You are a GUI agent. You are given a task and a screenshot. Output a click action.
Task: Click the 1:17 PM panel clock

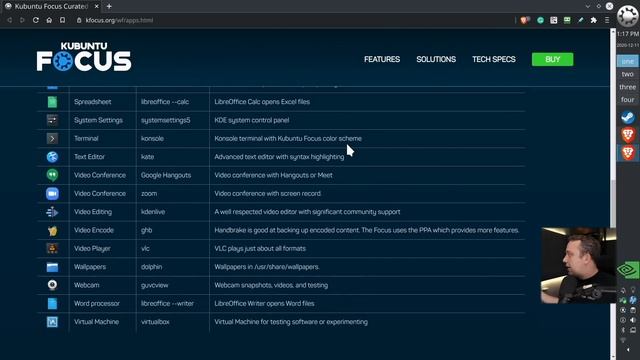pos(628,34)
